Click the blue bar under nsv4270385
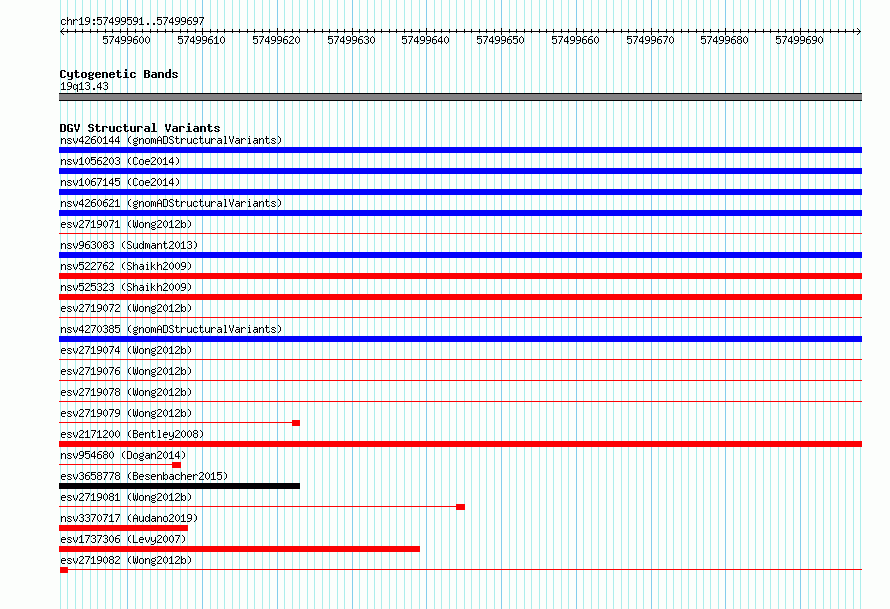890x609 pixels. tap(460, 339)
